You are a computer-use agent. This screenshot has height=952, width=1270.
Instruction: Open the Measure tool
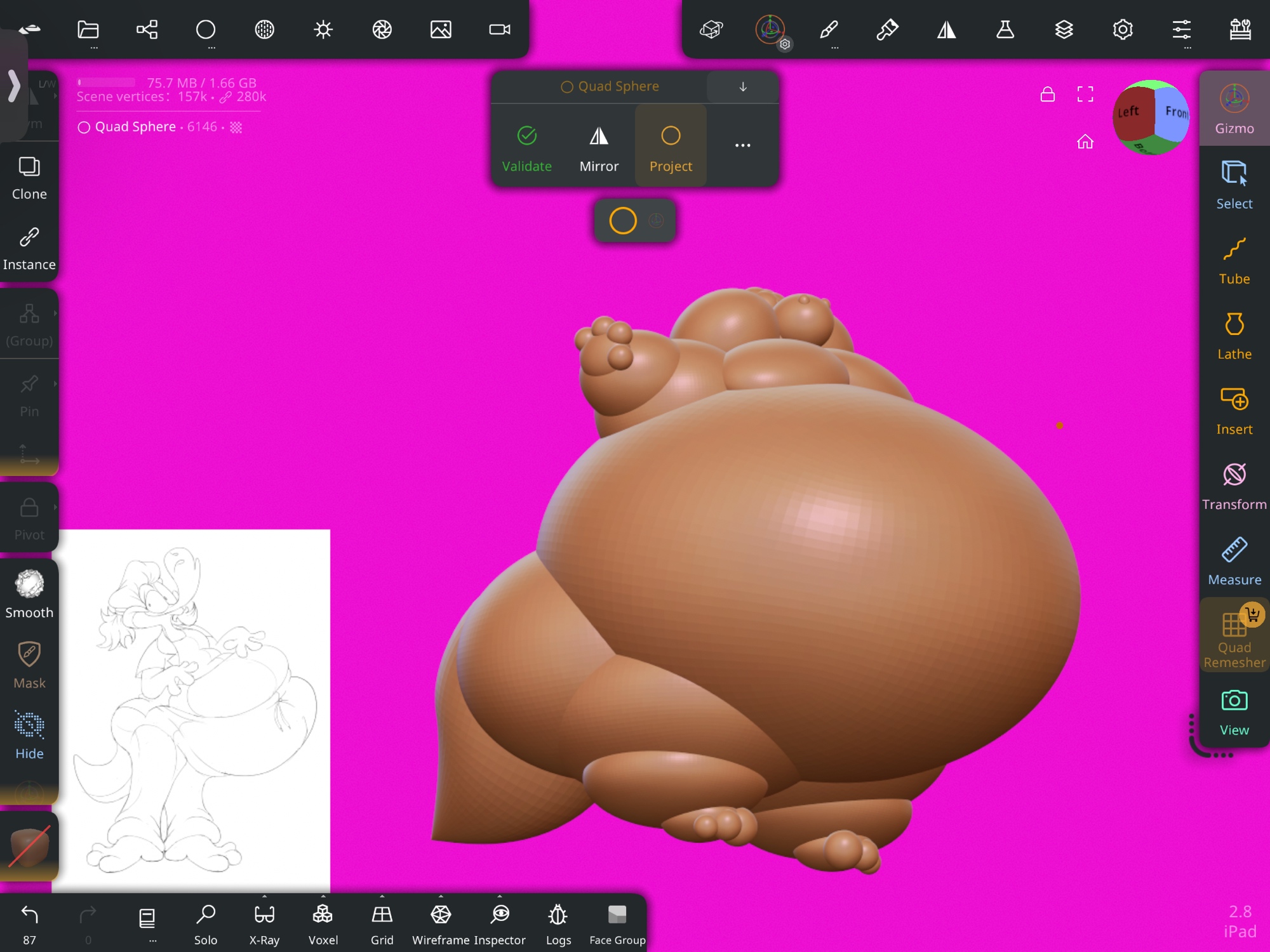click(1234, 561)
